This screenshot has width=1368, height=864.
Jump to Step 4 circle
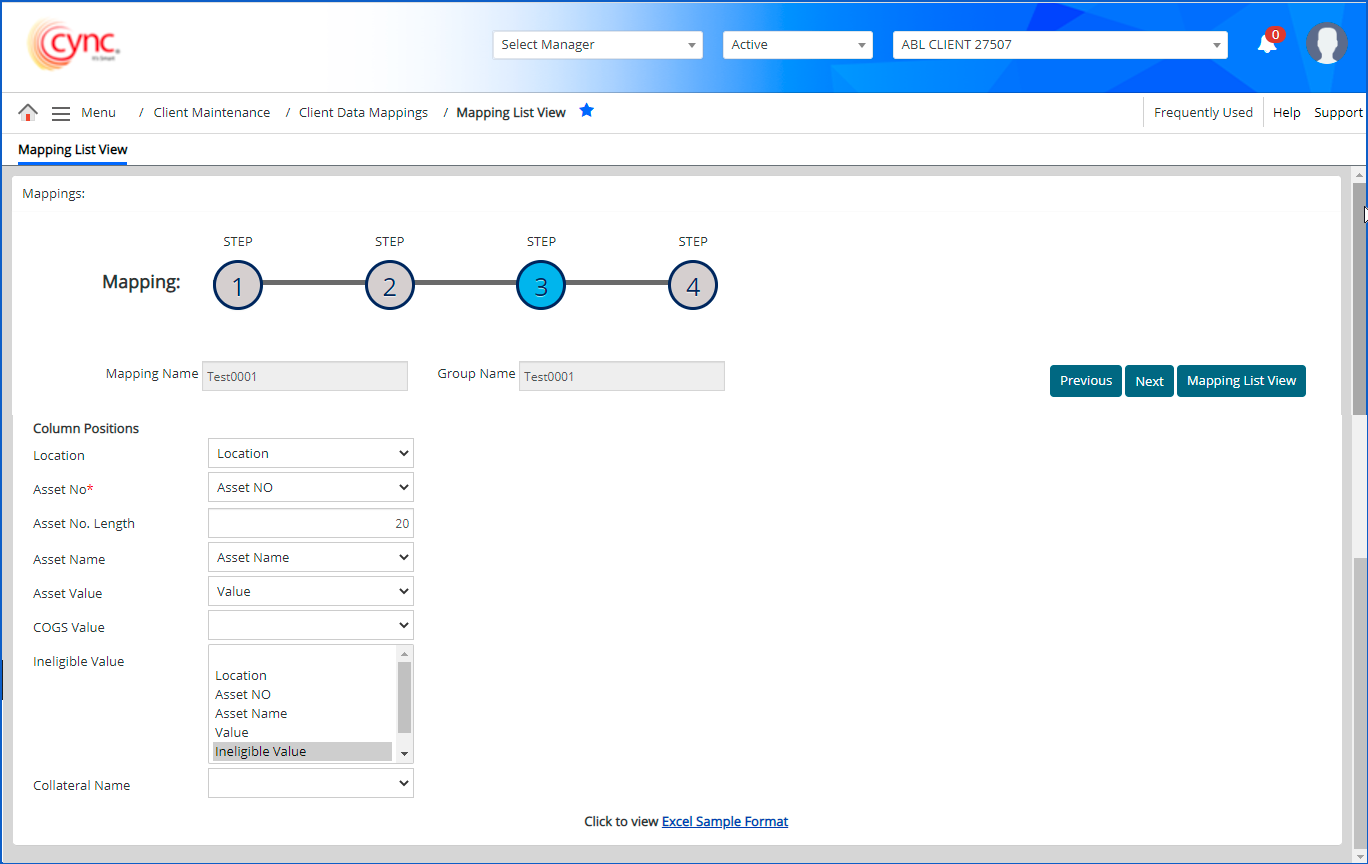tap(693, 286)
